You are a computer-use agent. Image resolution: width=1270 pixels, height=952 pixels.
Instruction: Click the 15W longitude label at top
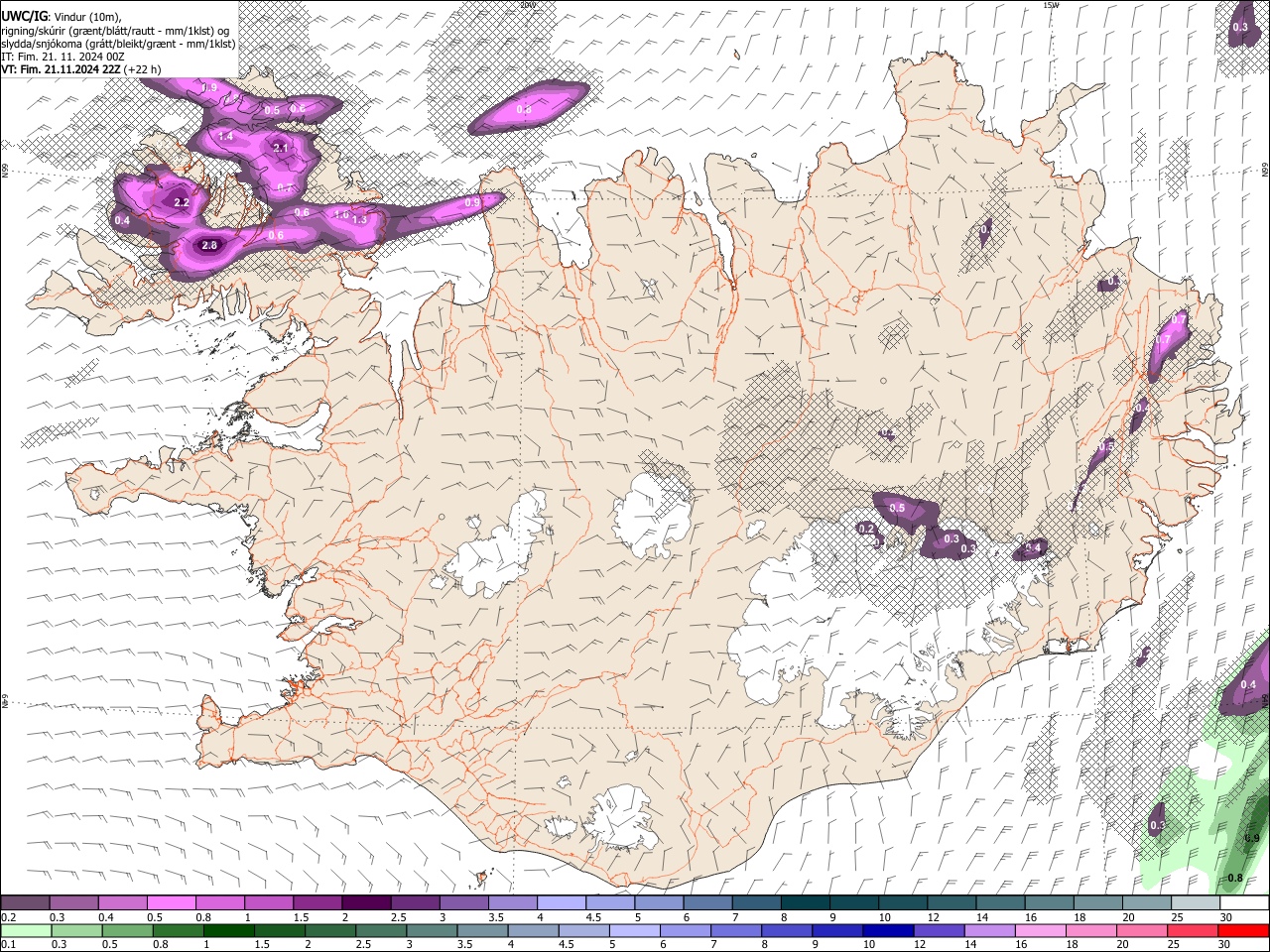tap(1051, 5)
